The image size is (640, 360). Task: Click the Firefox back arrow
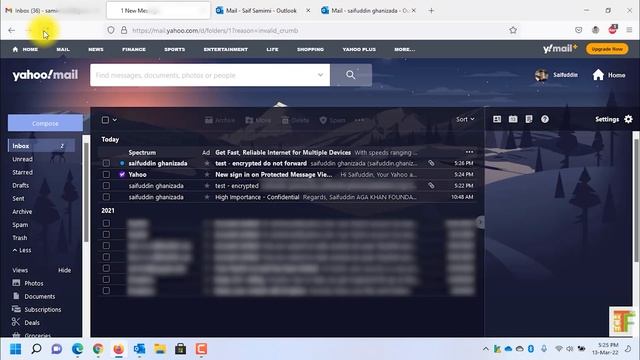tap(11, 30)
